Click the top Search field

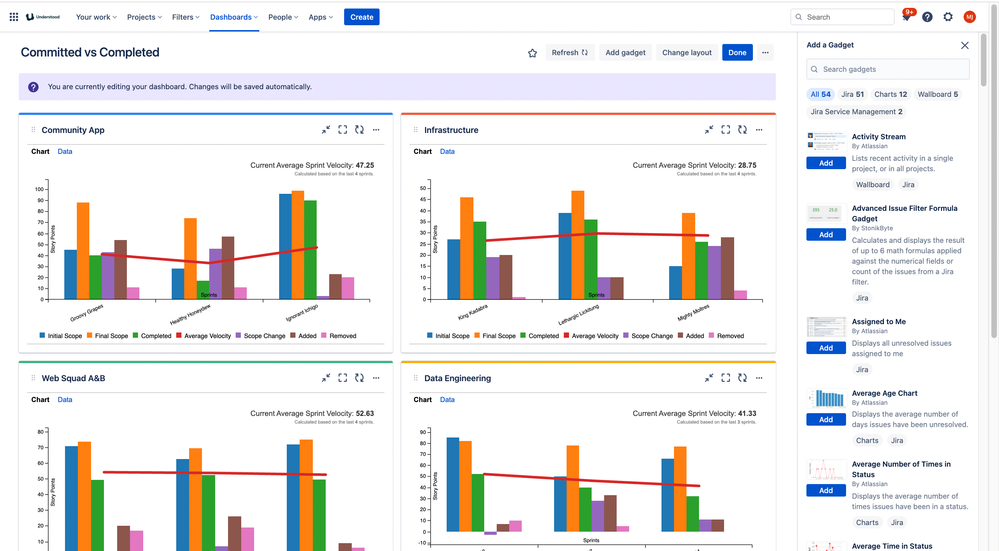click(842, 17)
